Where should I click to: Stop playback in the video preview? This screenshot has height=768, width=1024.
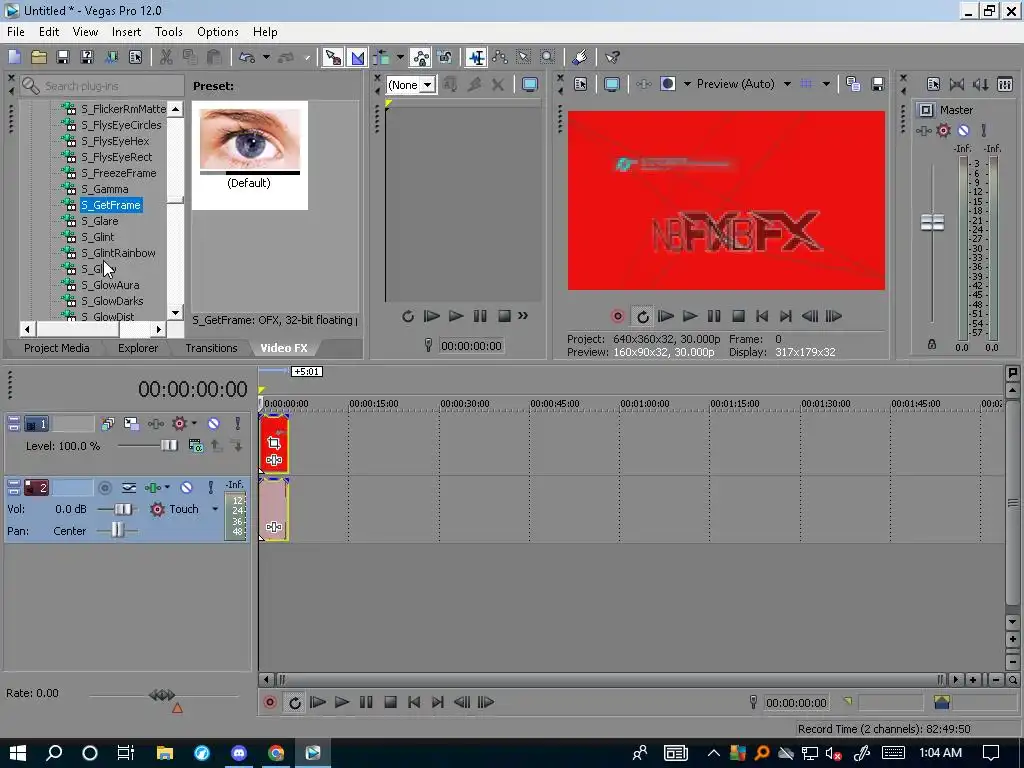[x=738, y=317]
